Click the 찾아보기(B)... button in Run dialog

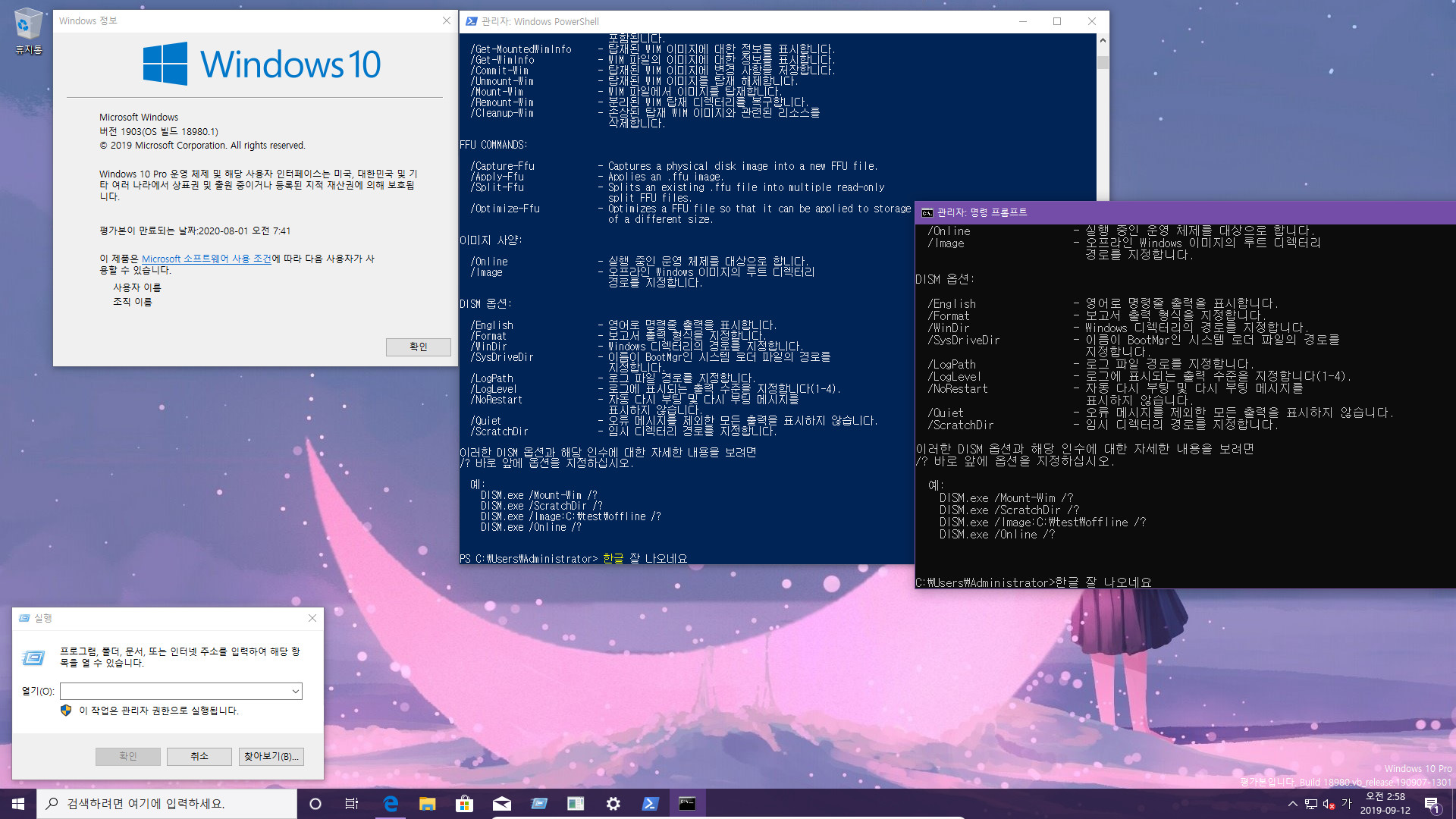[271, 756]
